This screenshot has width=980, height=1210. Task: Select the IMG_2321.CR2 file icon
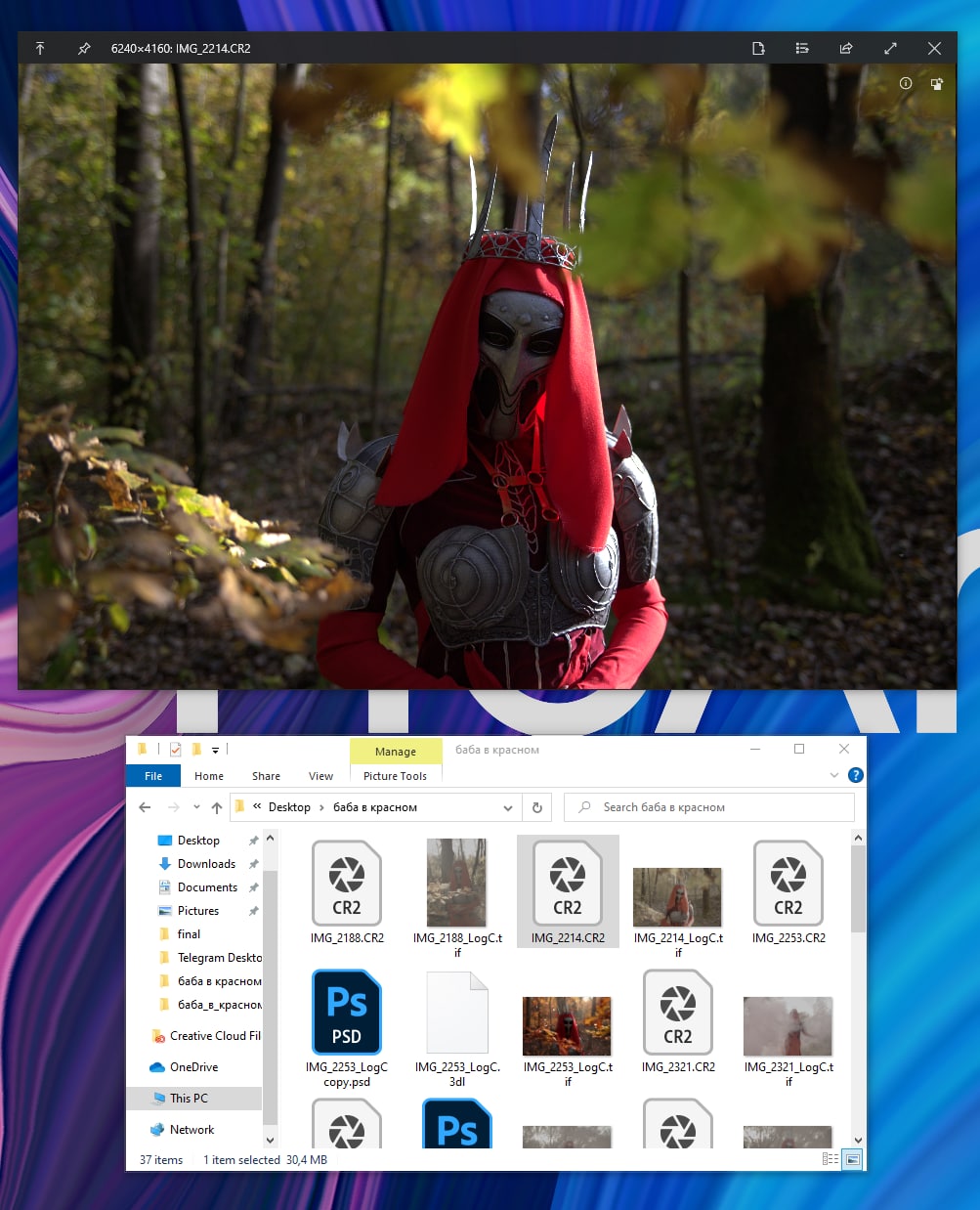pyautogui.click(x=678, y=1012)
